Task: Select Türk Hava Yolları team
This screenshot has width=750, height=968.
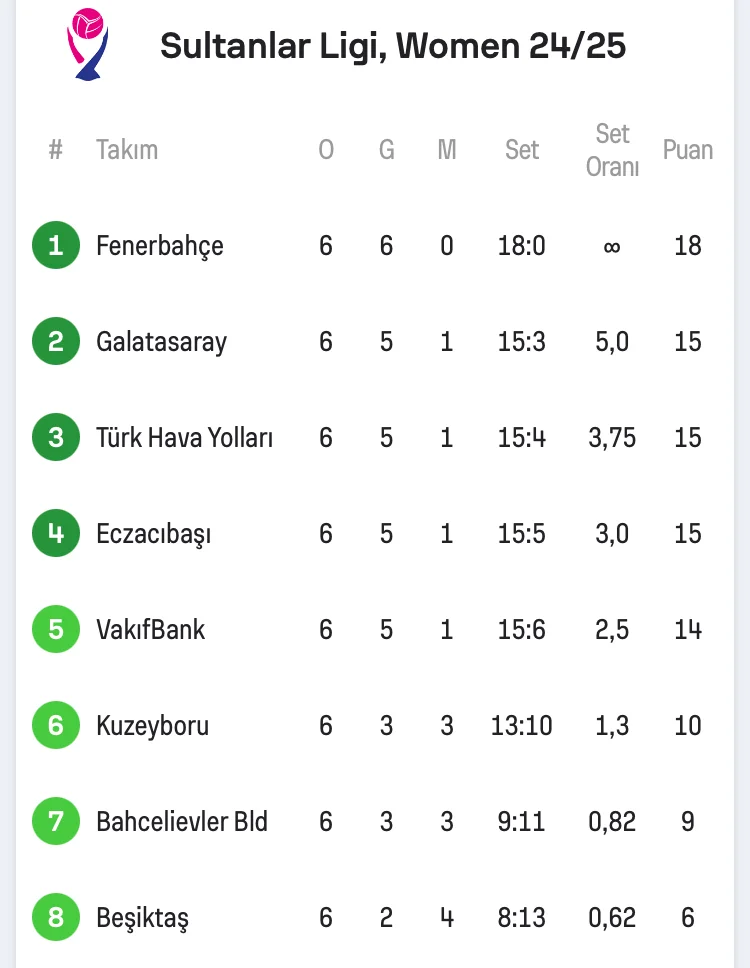Action: [185, 438]
